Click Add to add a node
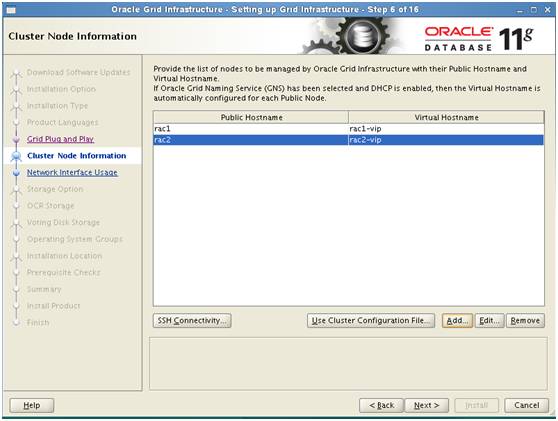 pos(457,320)
